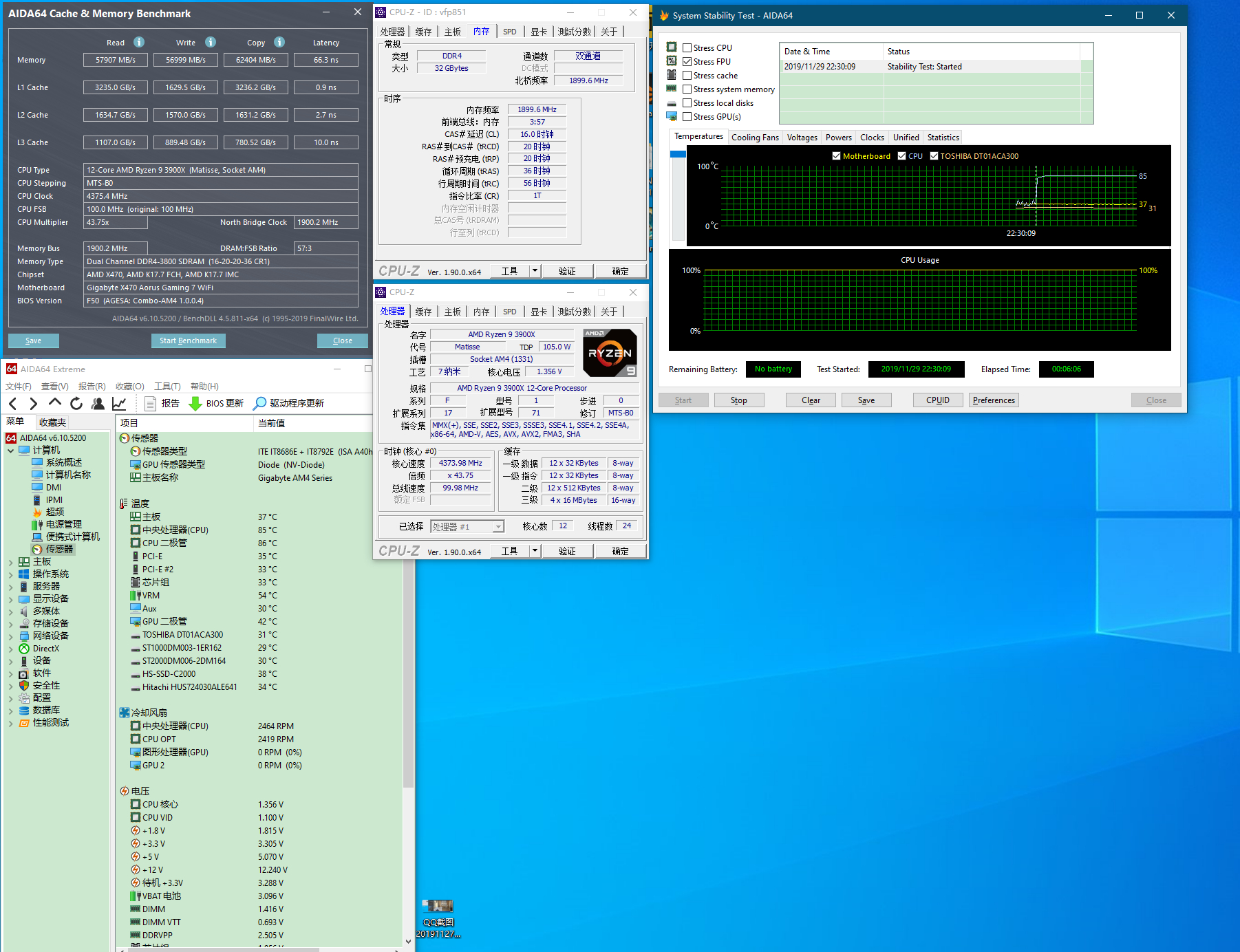Open 文件(F) menu in AIDA64 Extreme

[x=18, y=386]
